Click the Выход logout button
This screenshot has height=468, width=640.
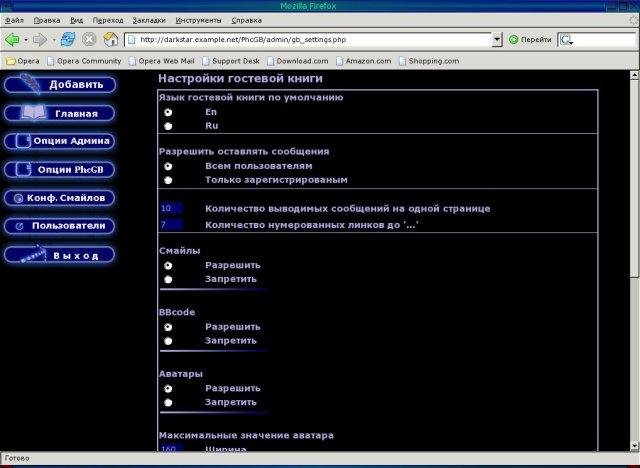click(x=60, y=255)
